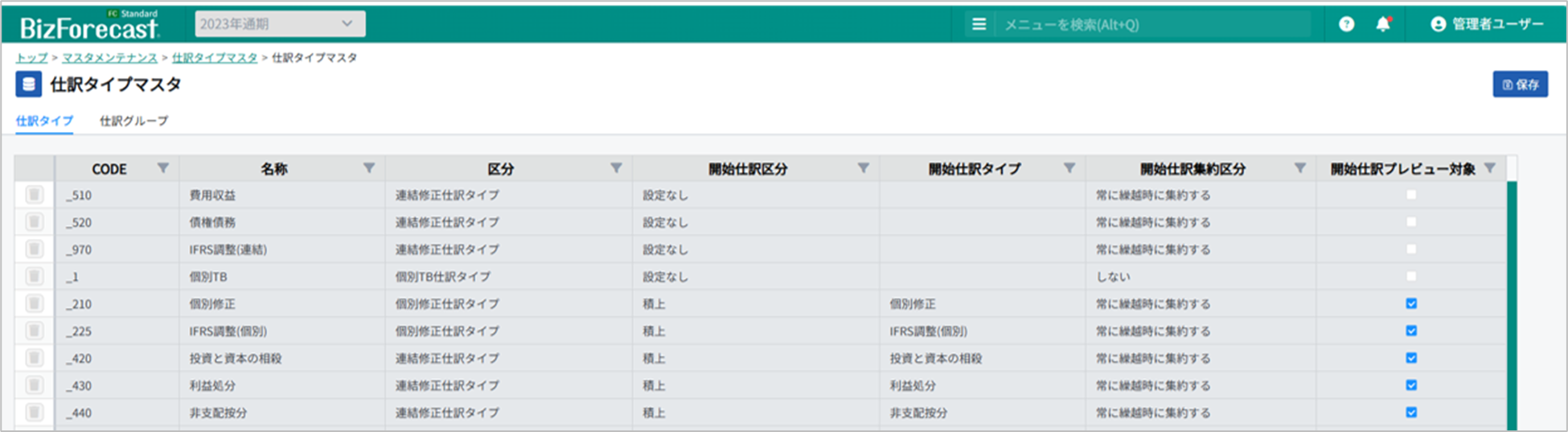Enable preview checkbox for 費用収益 row
This screenshot has width=1568, height=432.
pyautogui.click(x=1411, y=195)
